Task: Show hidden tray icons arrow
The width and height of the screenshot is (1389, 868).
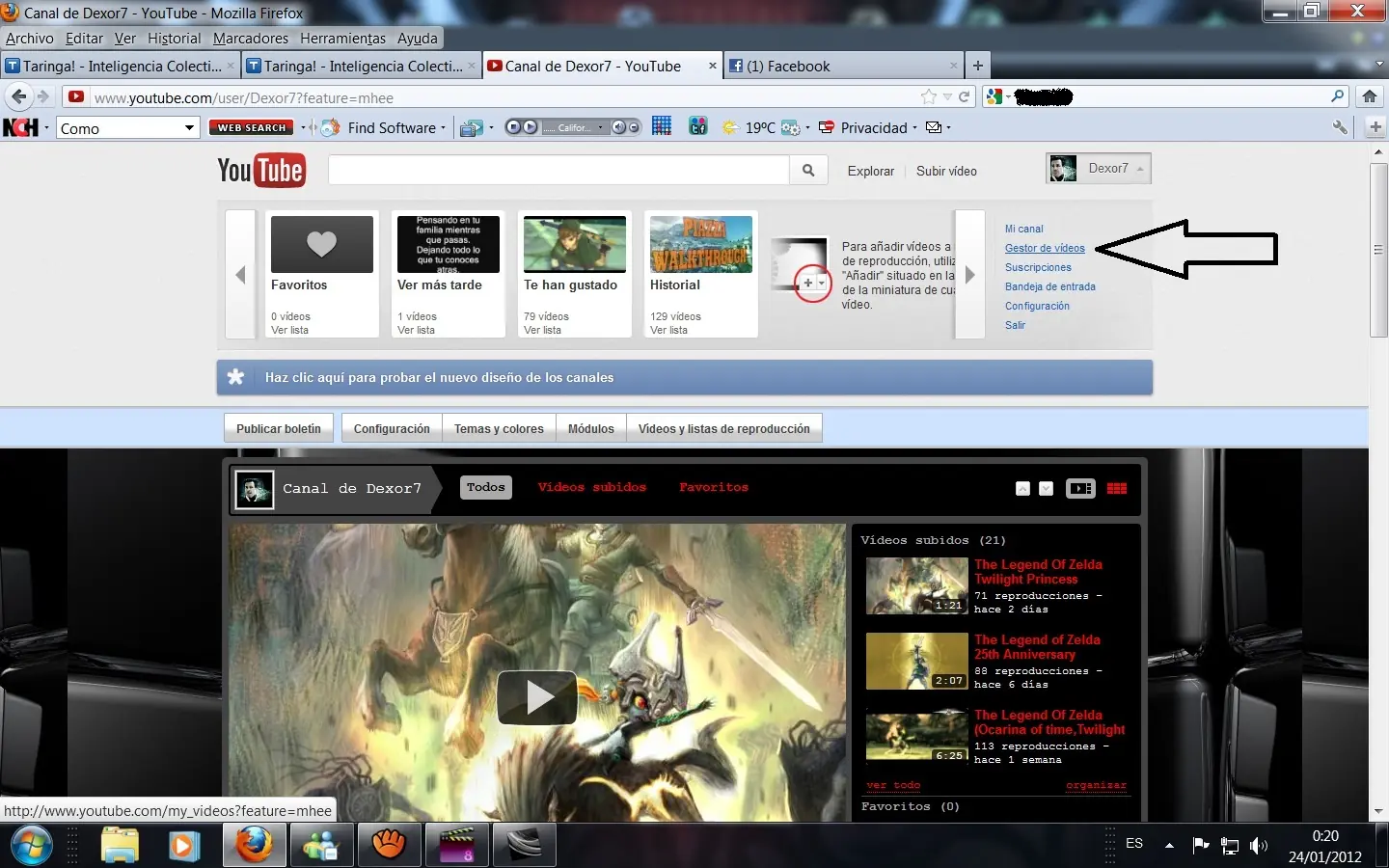Action: (x=1169, y=846)
